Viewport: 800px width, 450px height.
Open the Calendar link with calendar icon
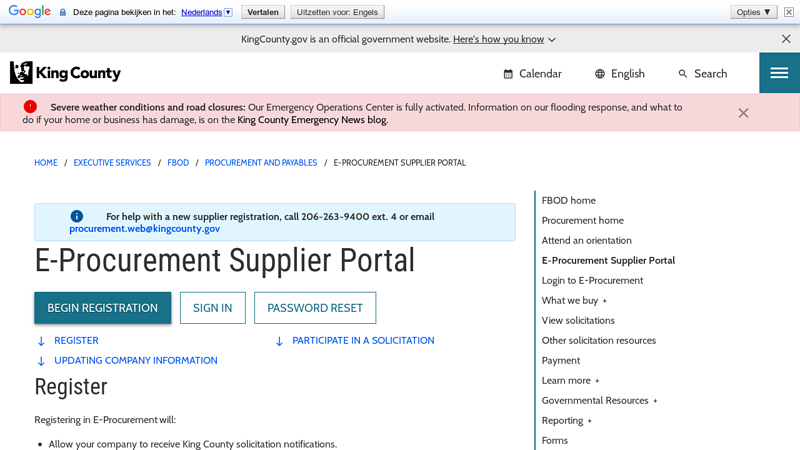[x=532, y=74]
